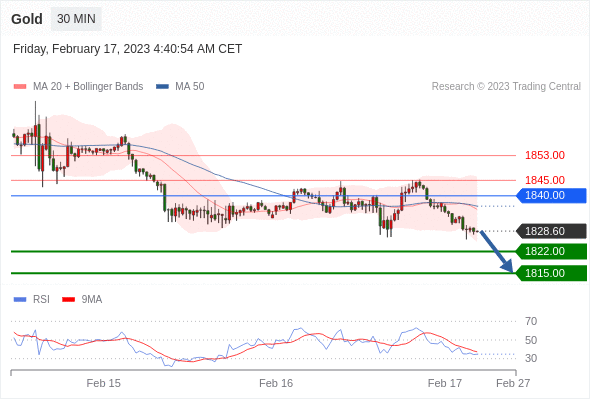Click the MA 20 + Bollinger Bands pink swatch
590x400 pixels.
click(20, 87)
